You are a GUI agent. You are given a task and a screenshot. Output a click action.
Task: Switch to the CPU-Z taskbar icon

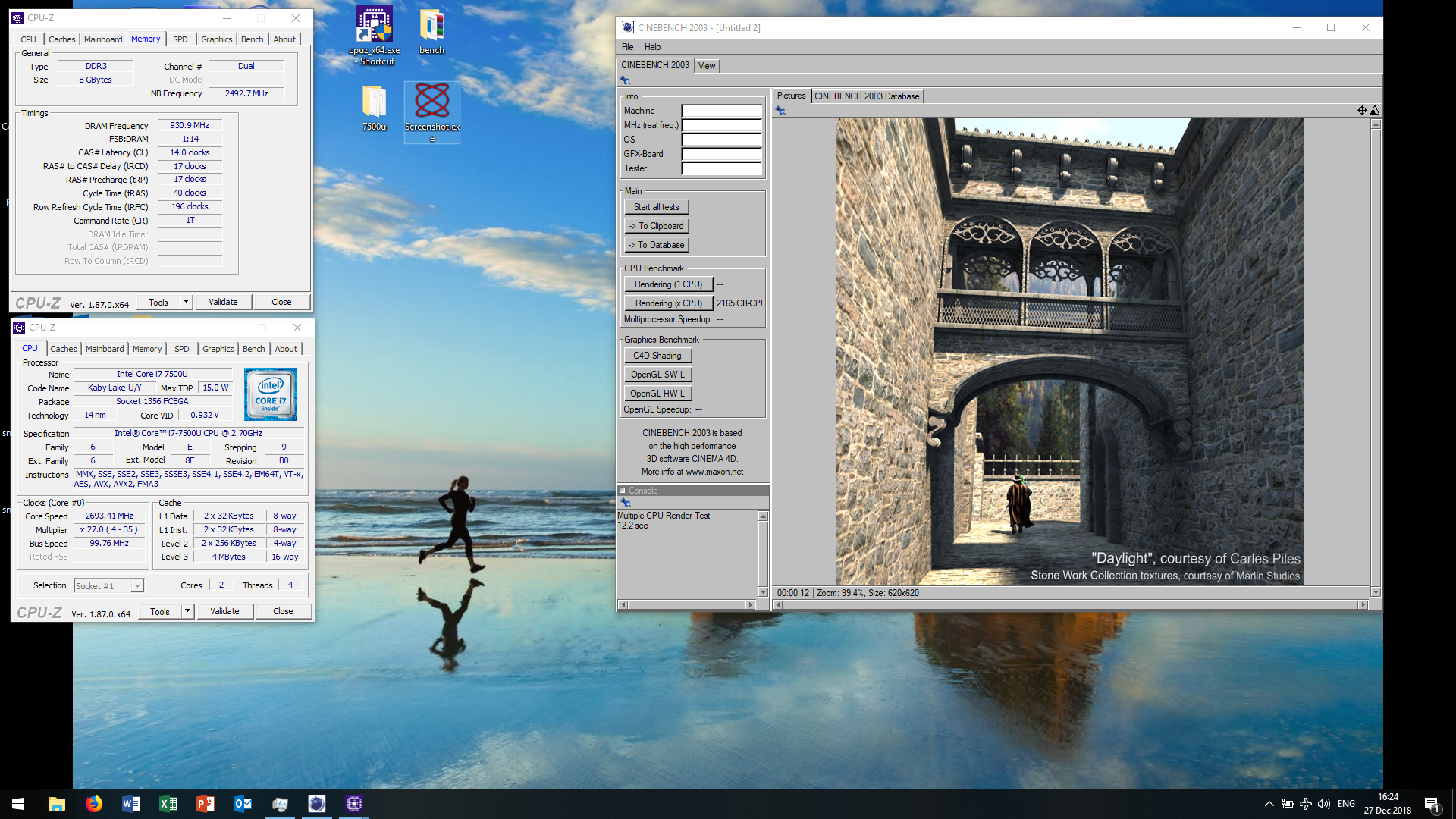[x=354, y=804]
